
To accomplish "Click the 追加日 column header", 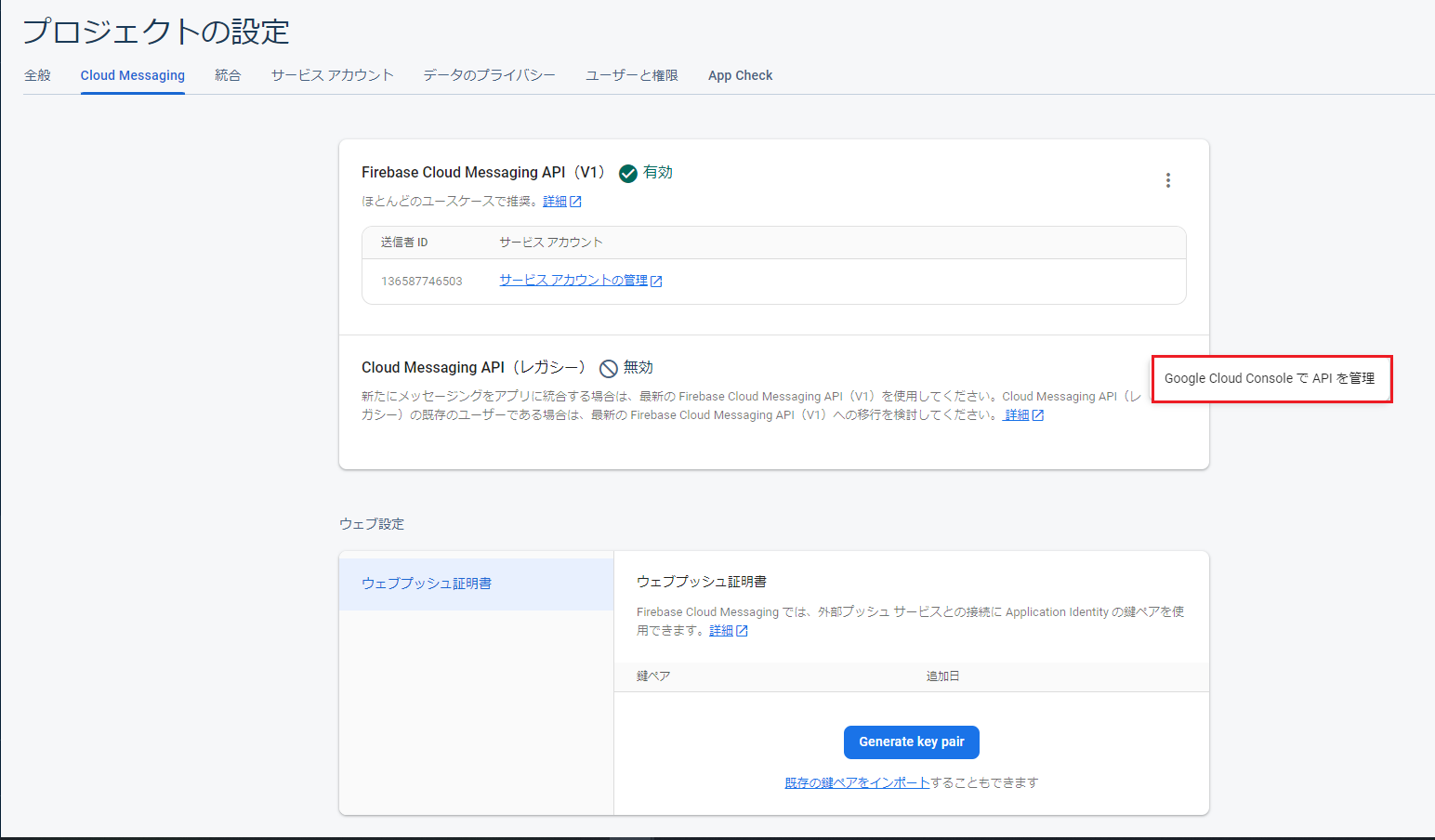I will point(942,676).
